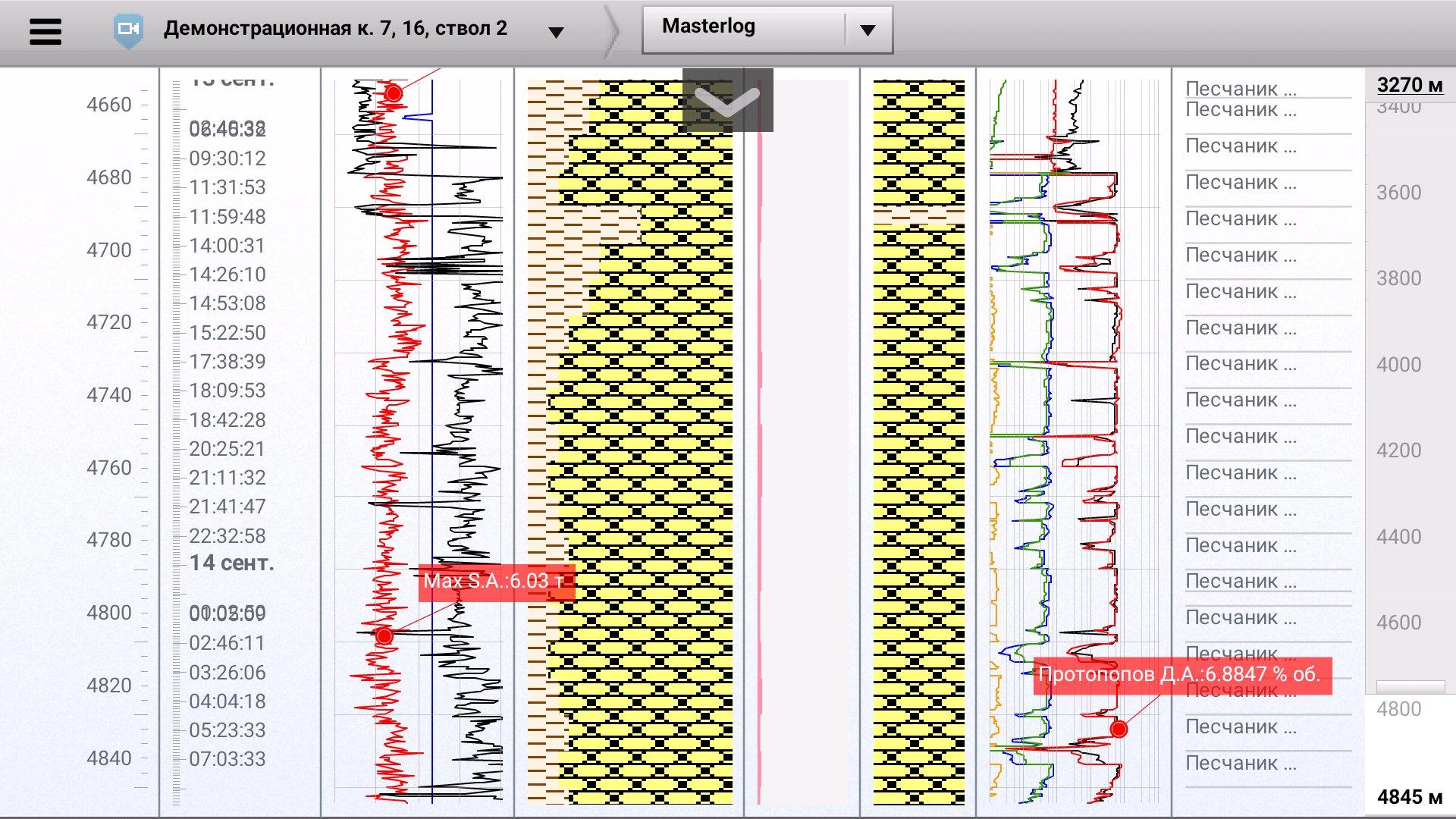Click the pink-bordered empty track column
Viewport: 1456px width, 819px height.
click(802, 440)
